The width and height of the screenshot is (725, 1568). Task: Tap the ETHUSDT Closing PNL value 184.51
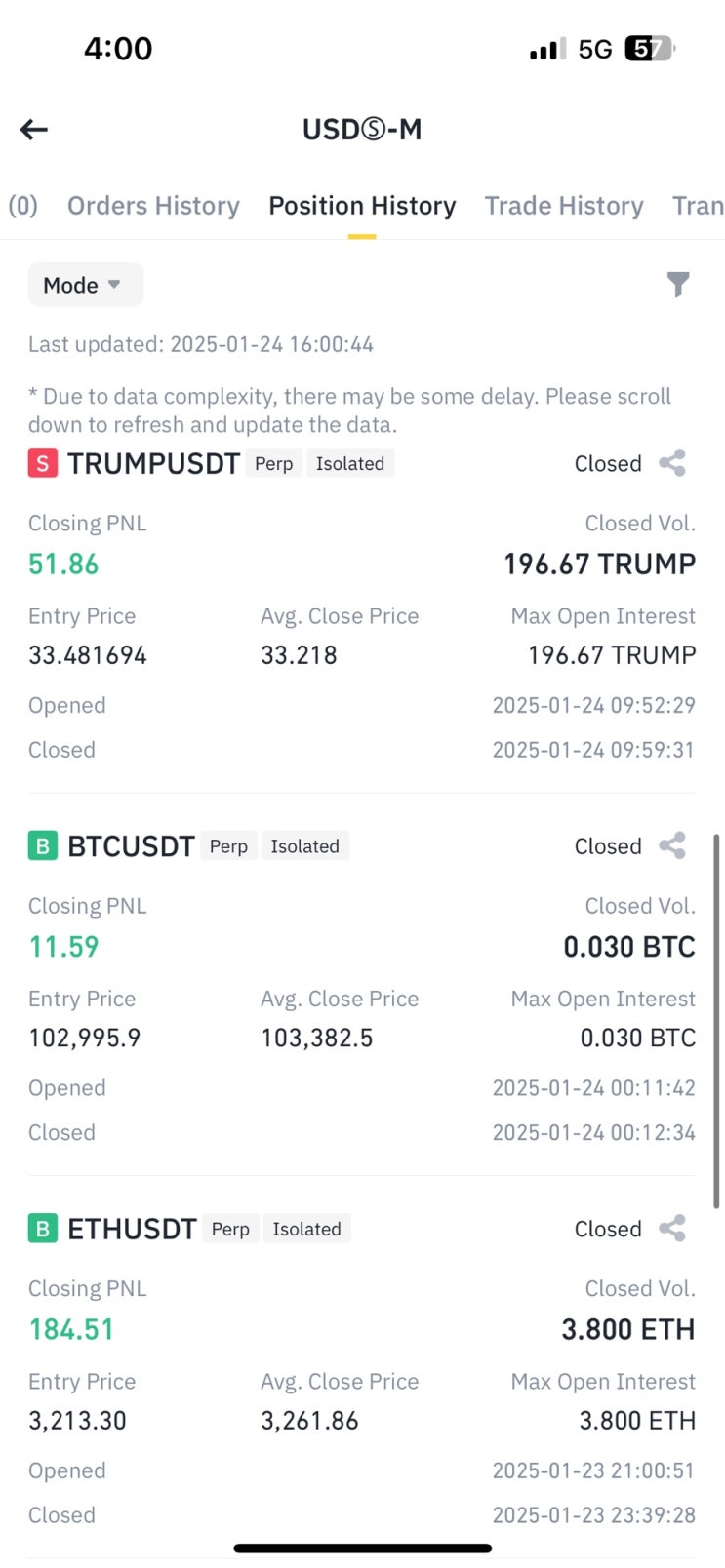pos(71,1329)
